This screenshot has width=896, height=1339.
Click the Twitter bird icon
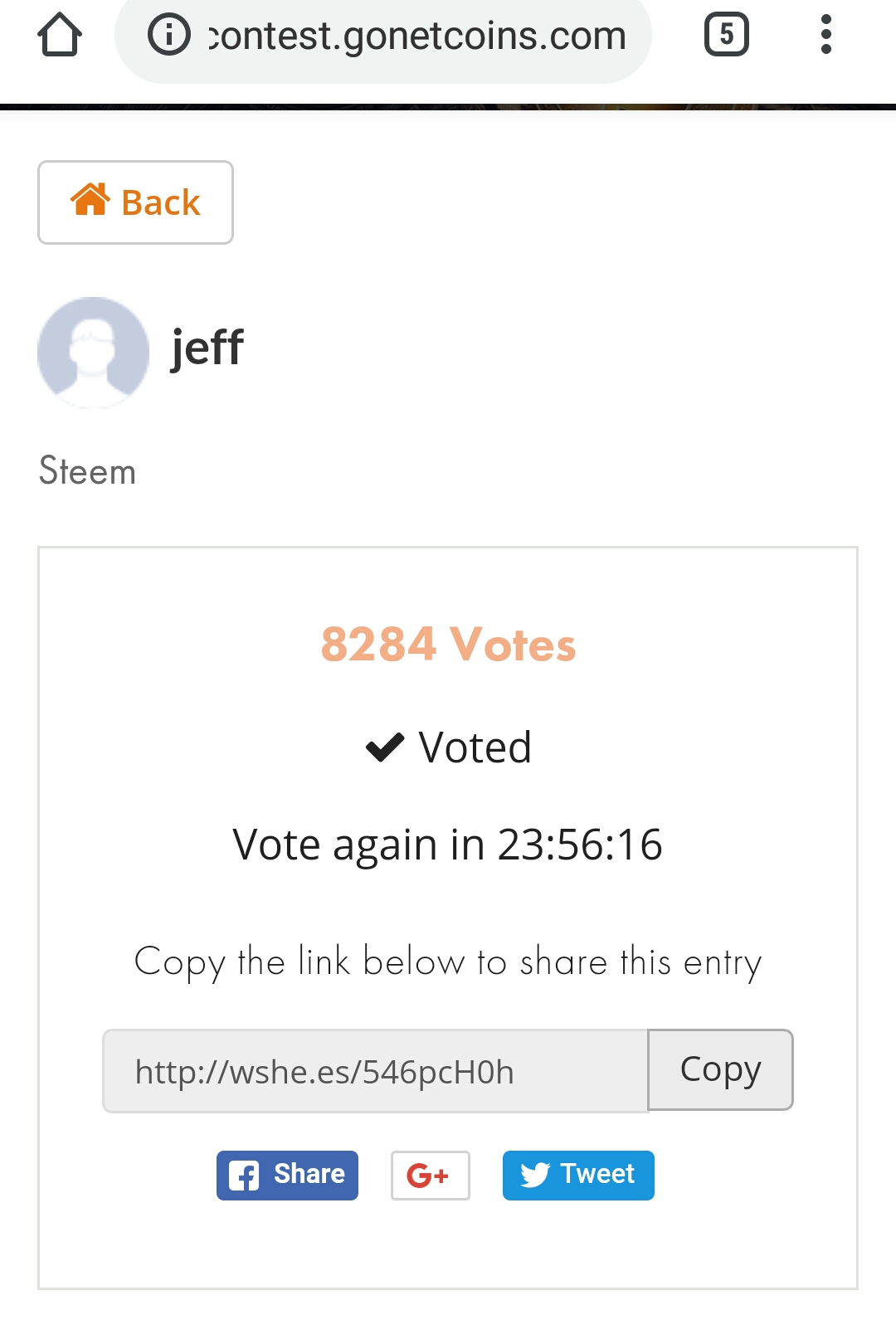534,1175
